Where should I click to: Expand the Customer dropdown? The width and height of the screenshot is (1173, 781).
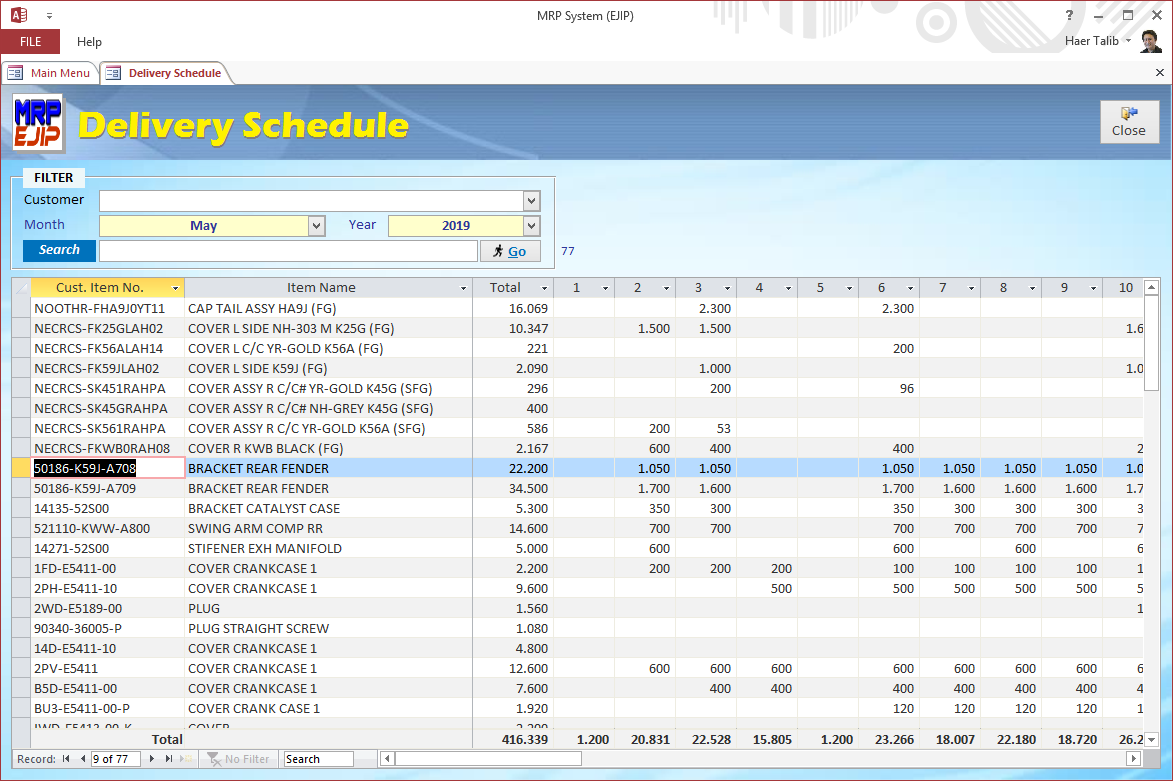click(531, 201)
